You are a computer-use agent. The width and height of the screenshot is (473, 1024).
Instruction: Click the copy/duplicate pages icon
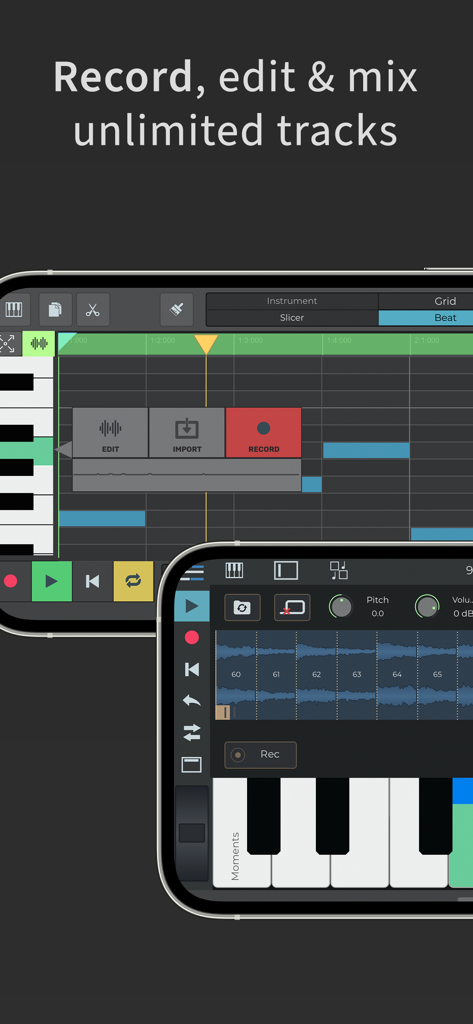pos(56,310)
